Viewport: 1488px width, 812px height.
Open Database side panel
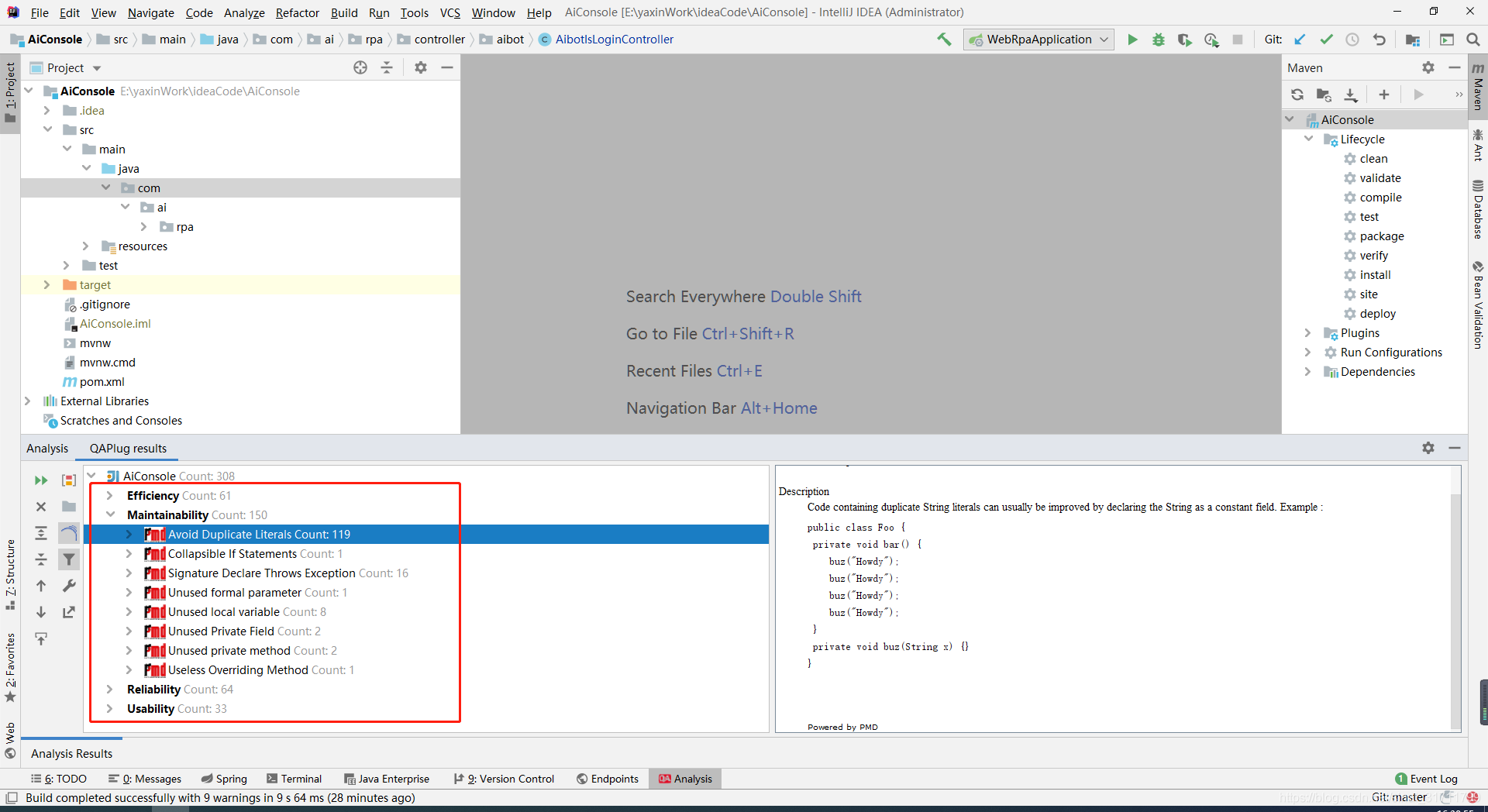click(x=1478, y=209)
